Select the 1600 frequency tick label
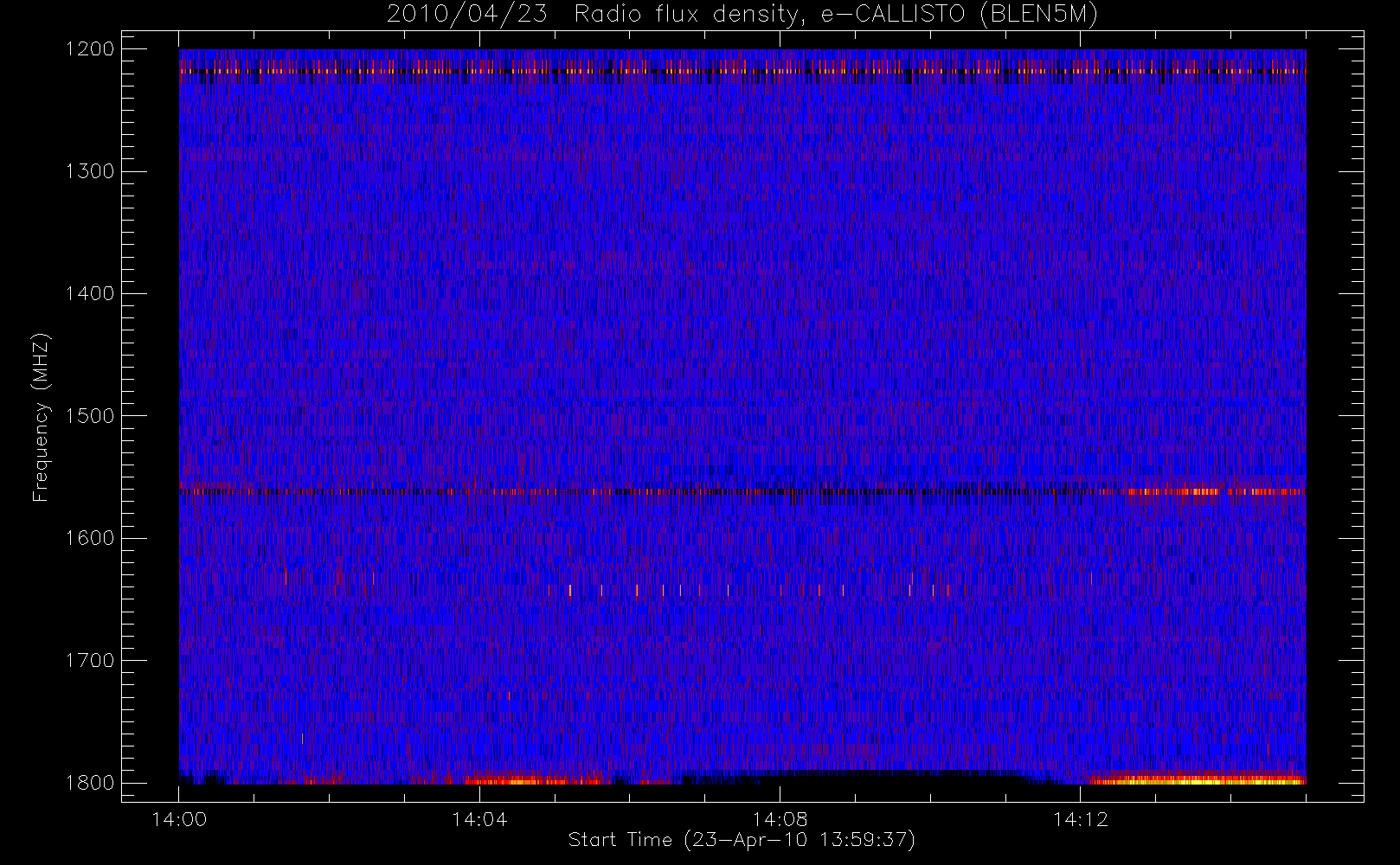This screenshot has width=1400, height=865. (90, 538)
